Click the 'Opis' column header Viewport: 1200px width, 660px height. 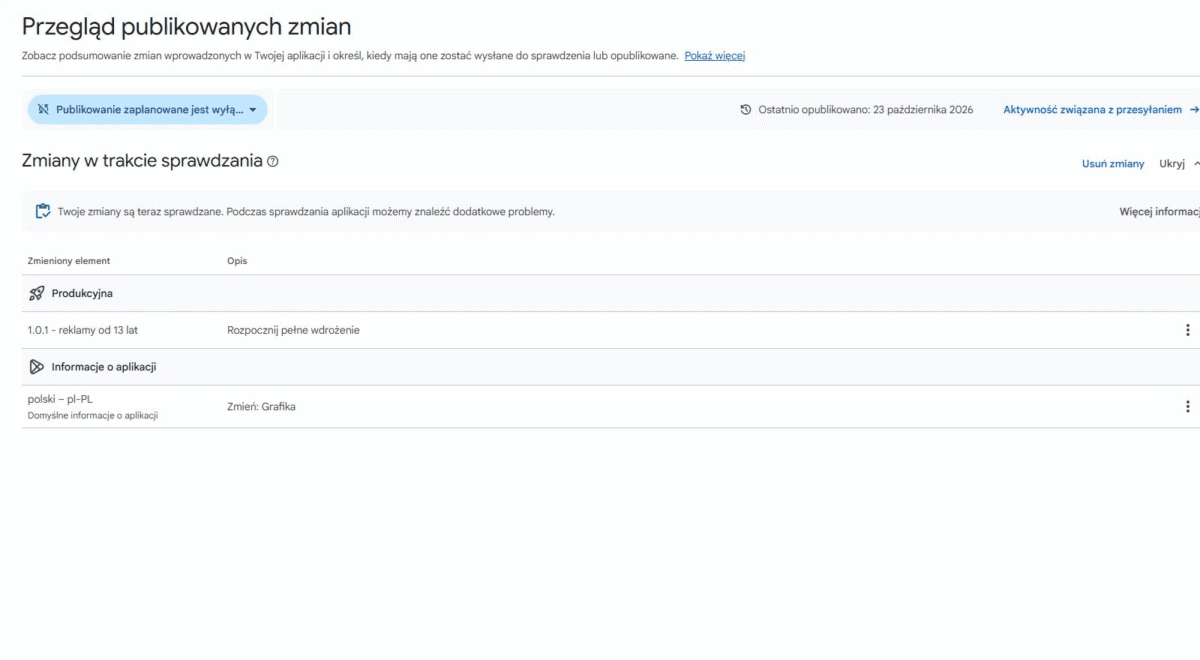(237, 261)
